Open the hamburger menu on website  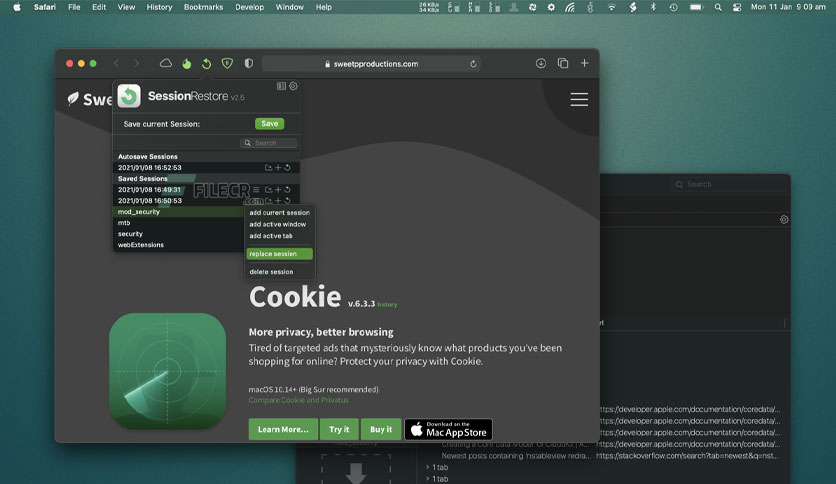coord(579,100)
